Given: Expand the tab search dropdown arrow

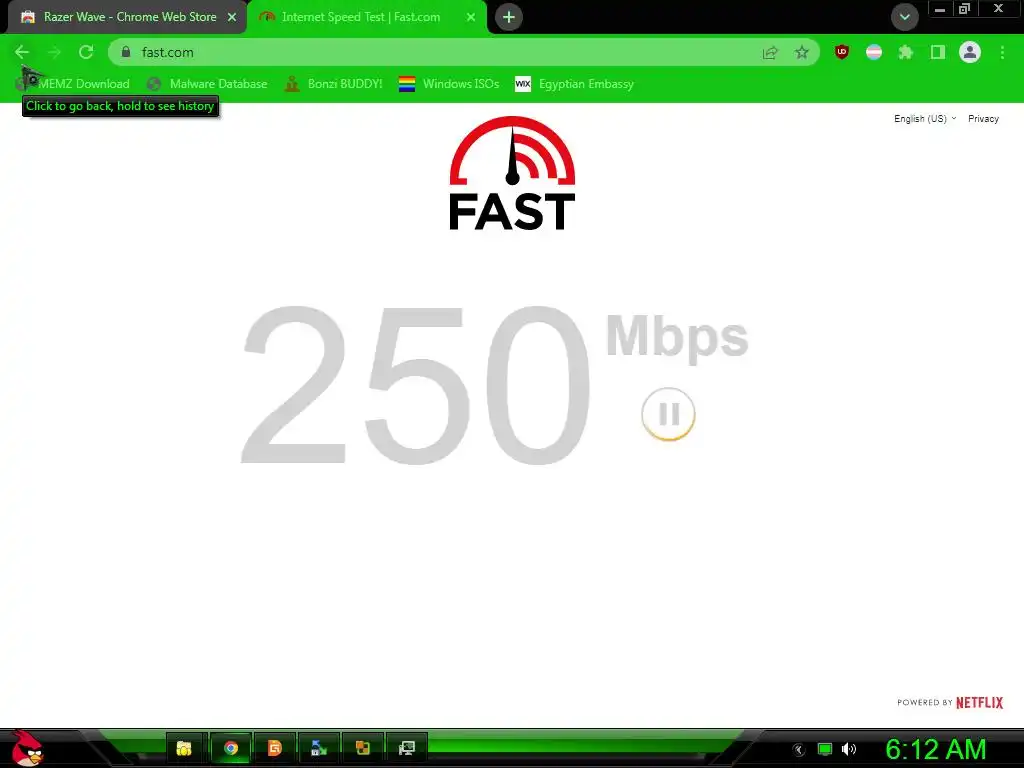Looking at the screenshot, I should (x=904, y=17).
